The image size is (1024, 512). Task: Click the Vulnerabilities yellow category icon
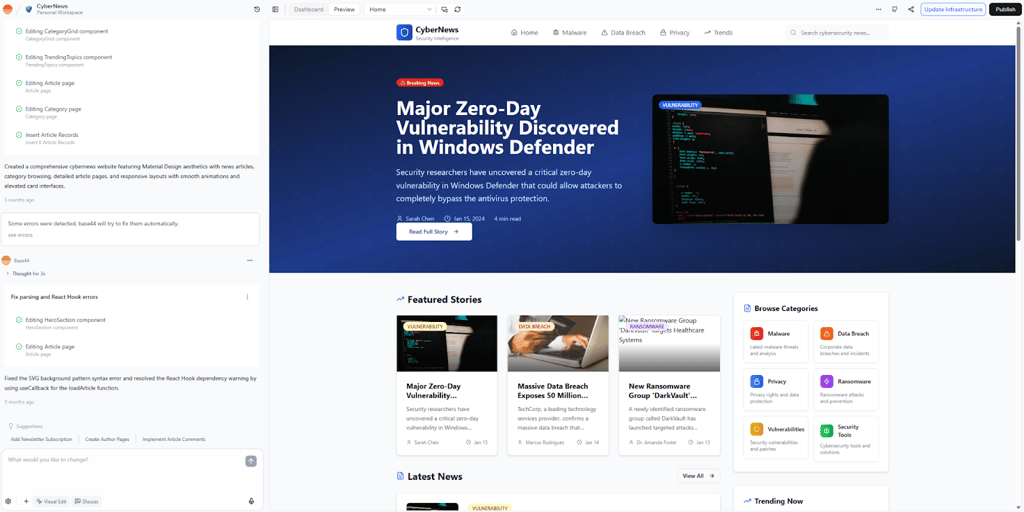point(756,429)
